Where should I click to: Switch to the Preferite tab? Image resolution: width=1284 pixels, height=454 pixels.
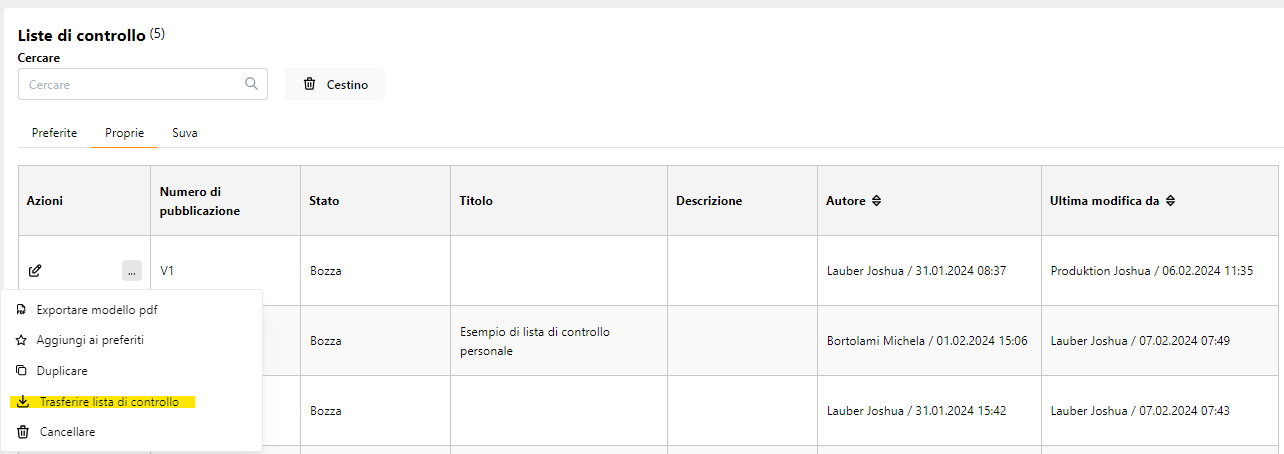tap(54, 133)
